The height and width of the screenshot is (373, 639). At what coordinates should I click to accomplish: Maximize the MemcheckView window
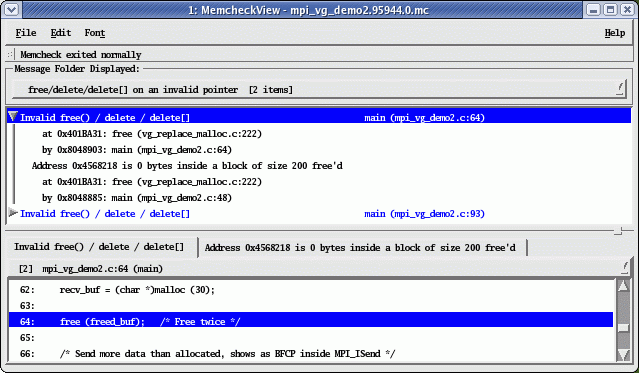click(610, 9)
